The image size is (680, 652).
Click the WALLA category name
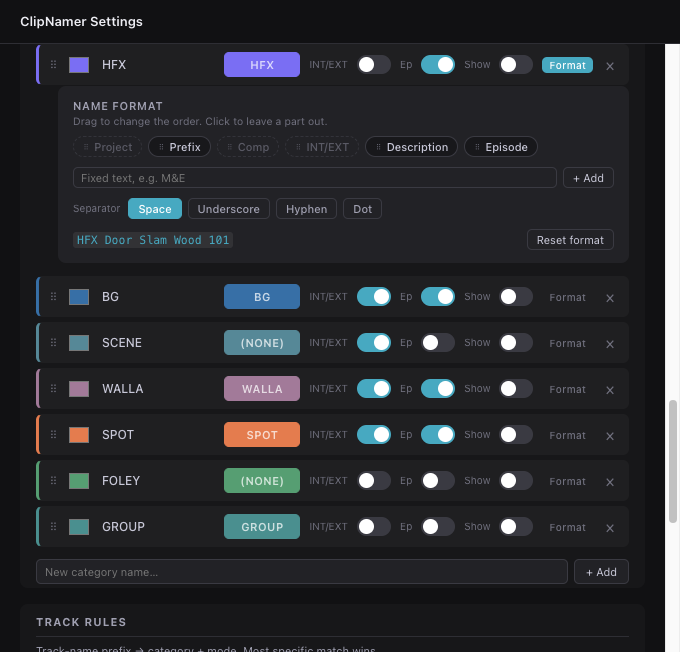pyautogui.click(x=123, y=389)
